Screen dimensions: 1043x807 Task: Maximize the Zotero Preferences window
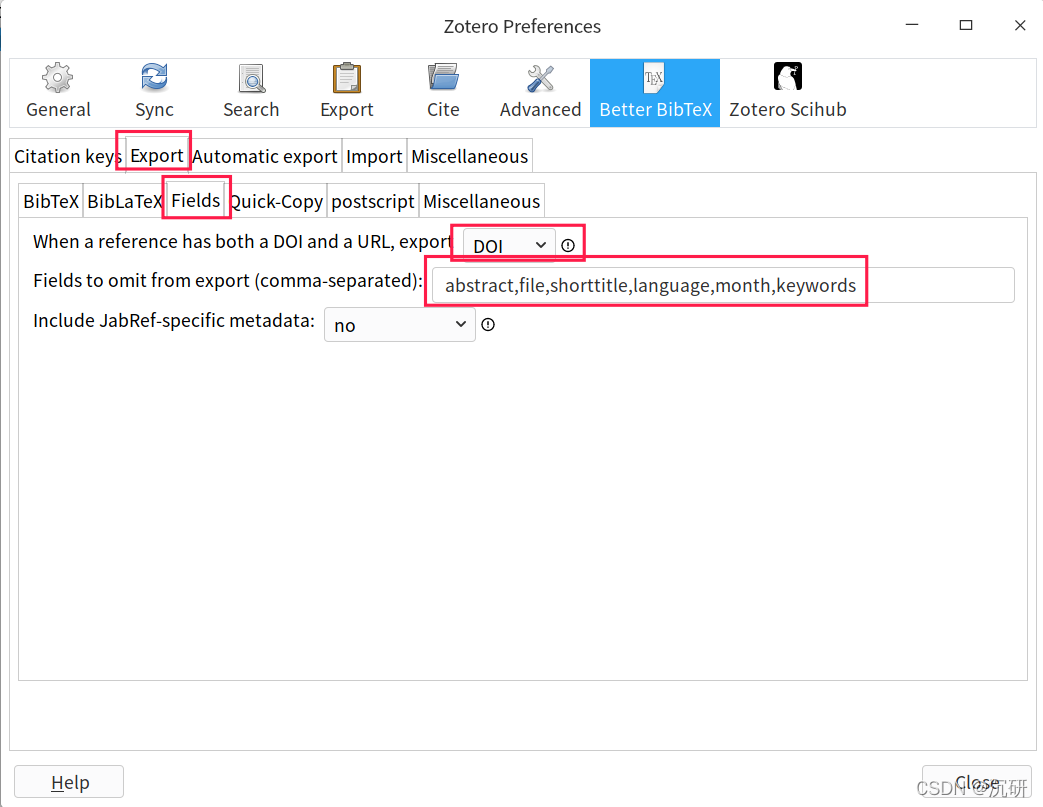tap(966, 25)
